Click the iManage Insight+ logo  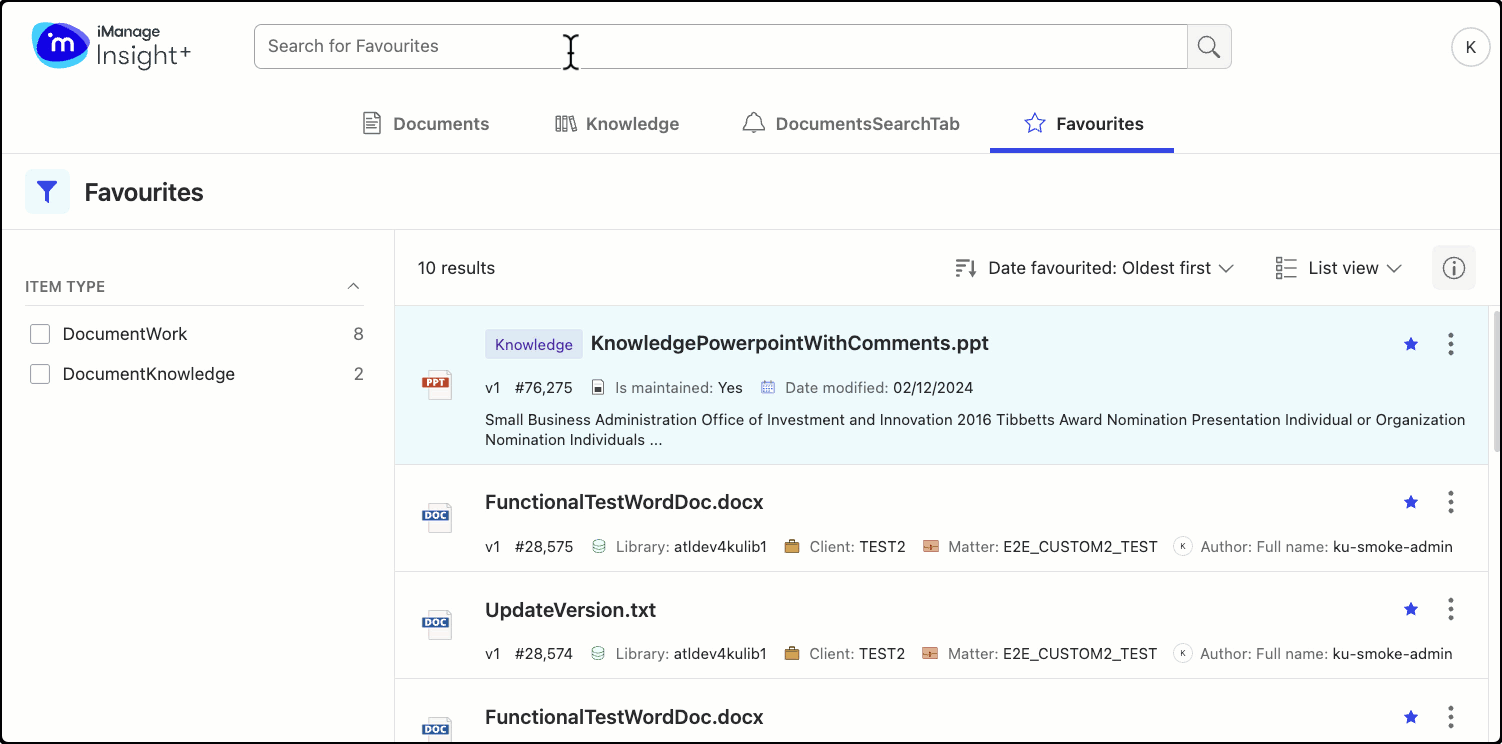[111, 46]
